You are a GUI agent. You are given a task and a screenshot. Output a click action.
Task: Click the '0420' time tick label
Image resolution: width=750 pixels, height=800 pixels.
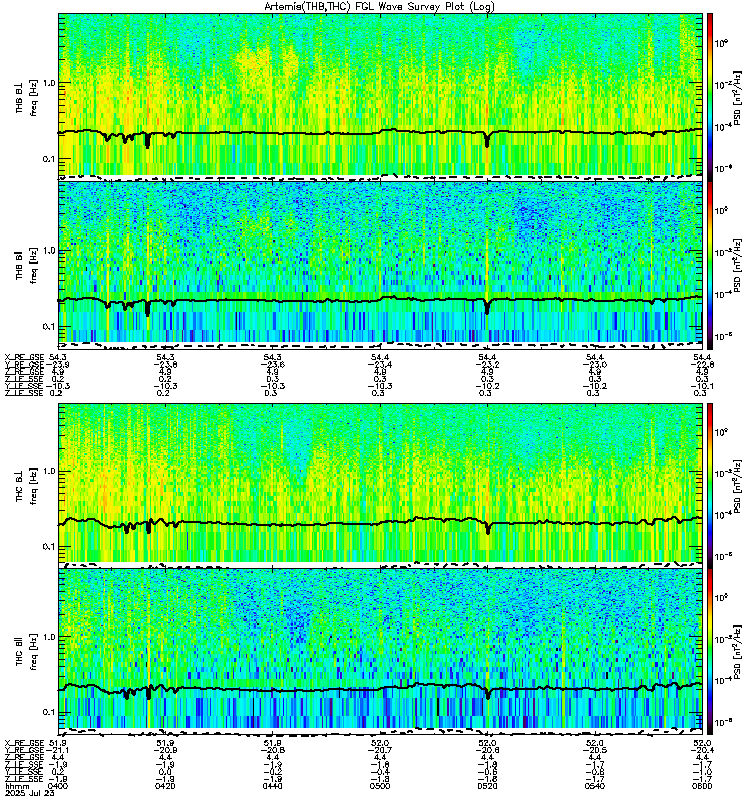(165, 786)
